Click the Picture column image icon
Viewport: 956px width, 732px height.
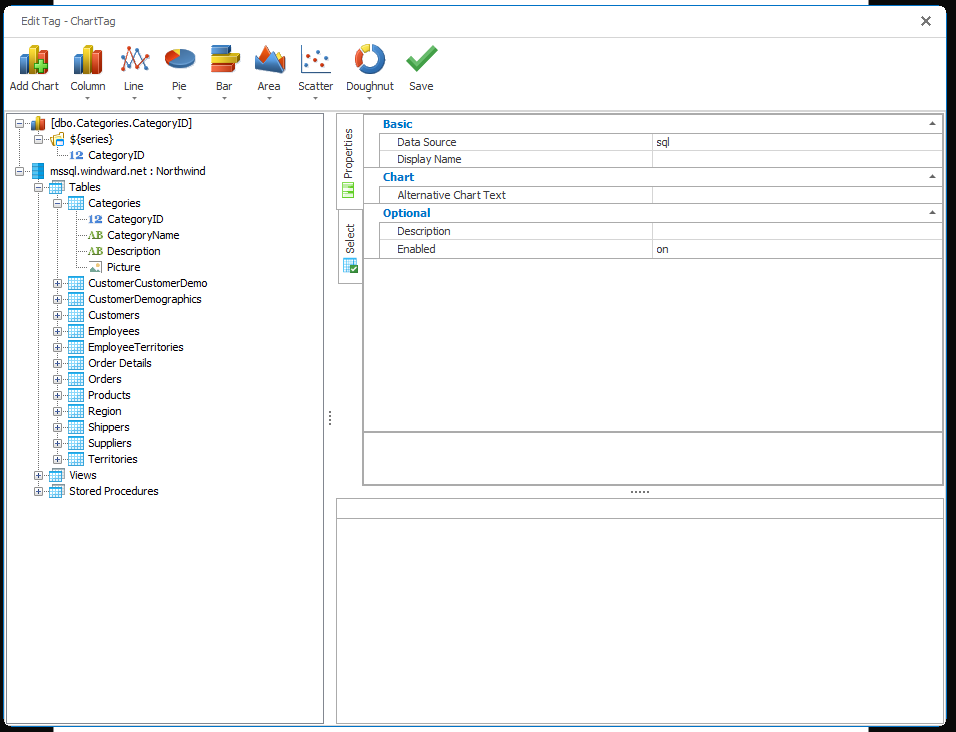pos(95,268)
